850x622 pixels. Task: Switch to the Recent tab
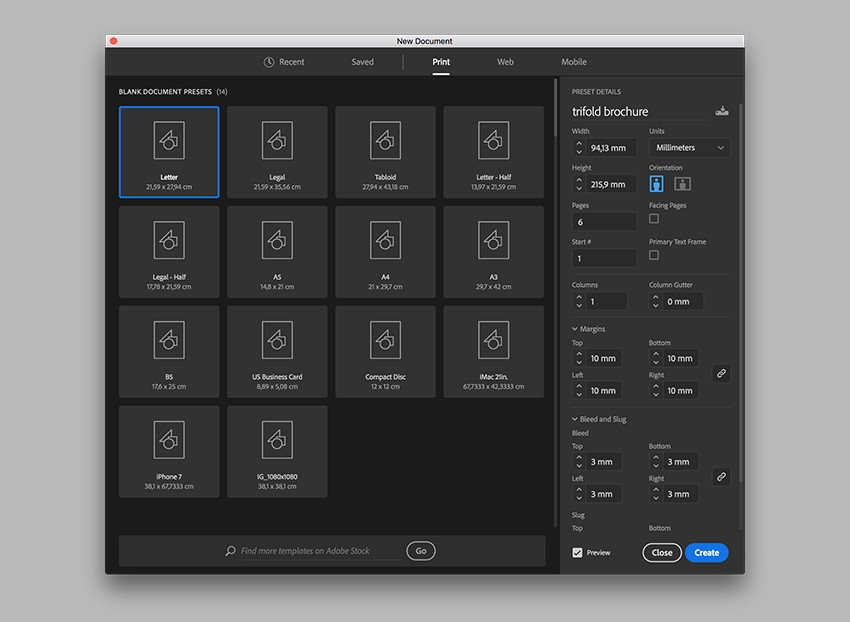point(284,62)
